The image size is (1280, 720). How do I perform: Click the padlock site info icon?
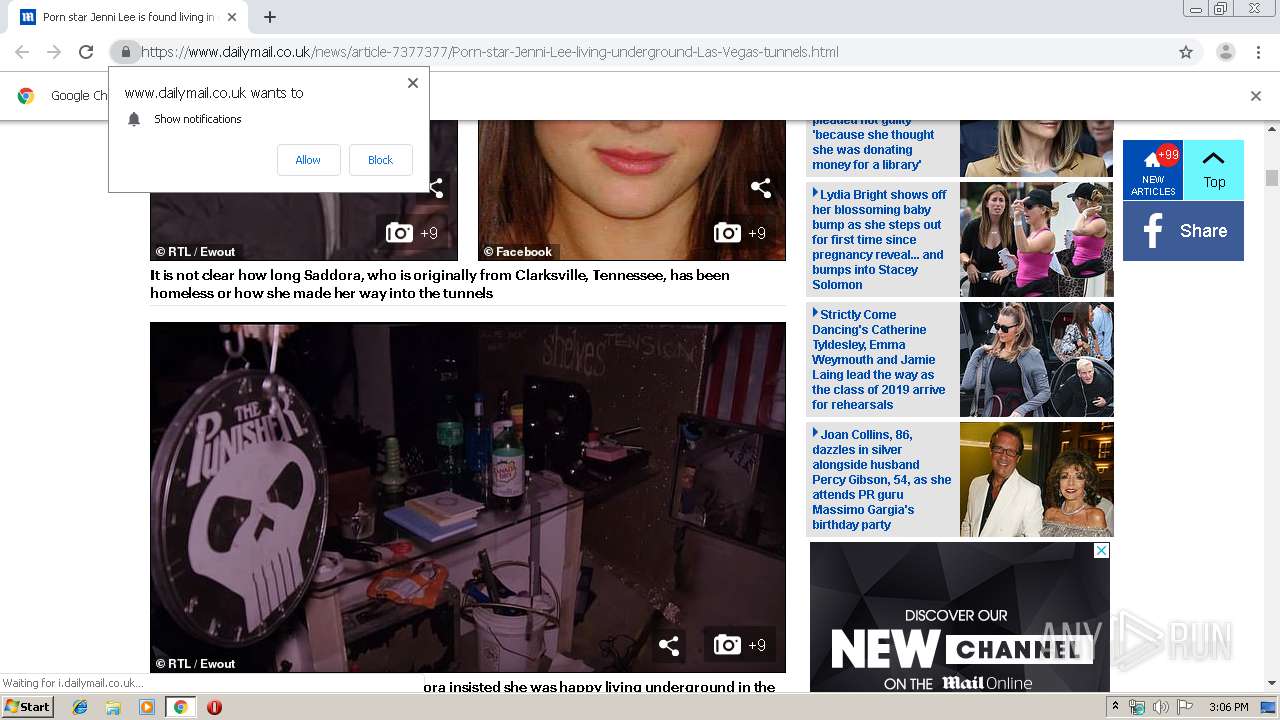[x=125, y=52]
